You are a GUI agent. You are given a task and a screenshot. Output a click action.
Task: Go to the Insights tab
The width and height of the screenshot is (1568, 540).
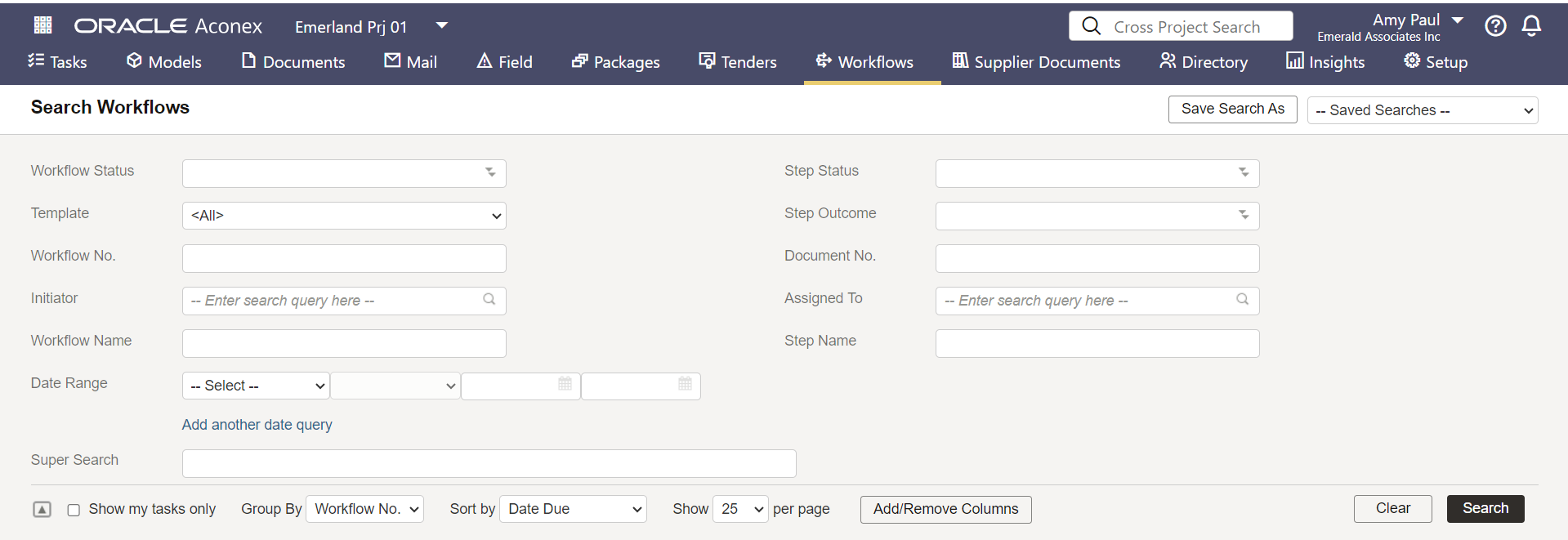[x=1325, y=62]
